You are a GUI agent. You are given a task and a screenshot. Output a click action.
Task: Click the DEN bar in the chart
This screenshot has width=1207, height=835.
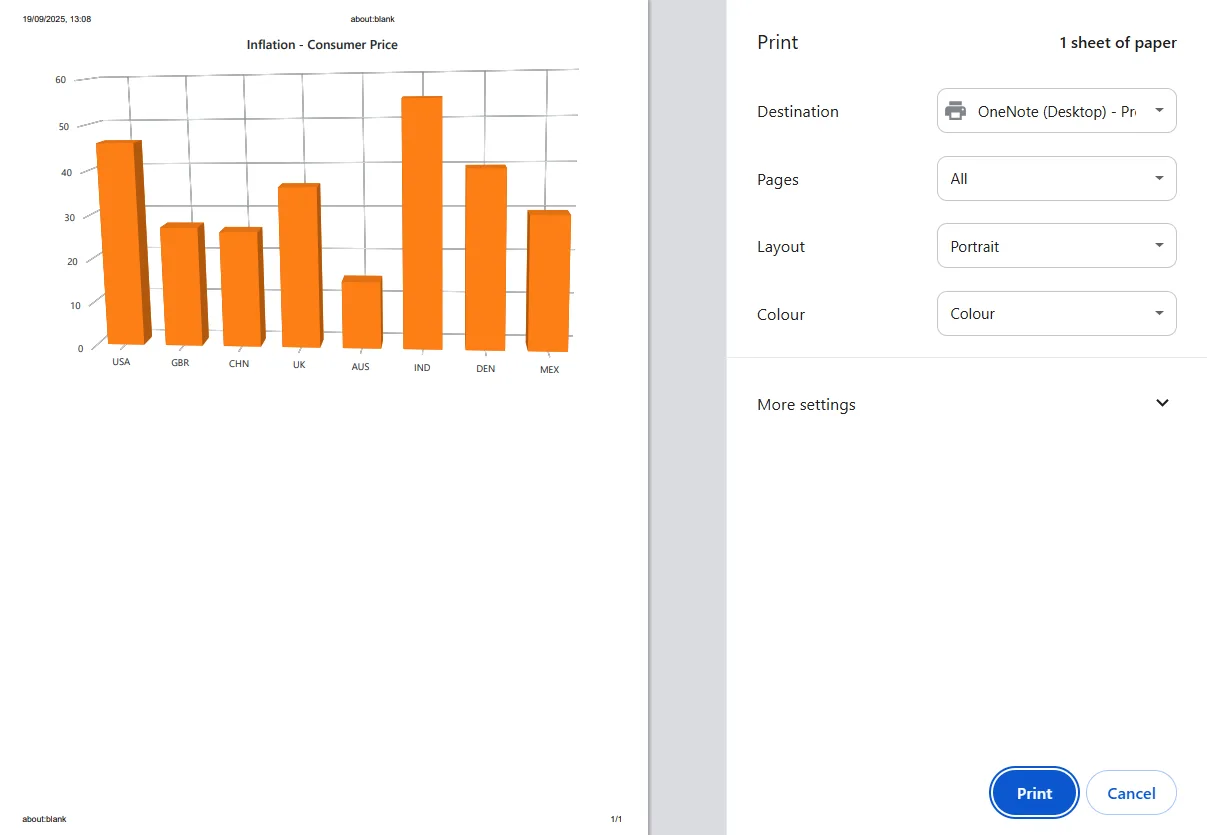tap(486, 258)
